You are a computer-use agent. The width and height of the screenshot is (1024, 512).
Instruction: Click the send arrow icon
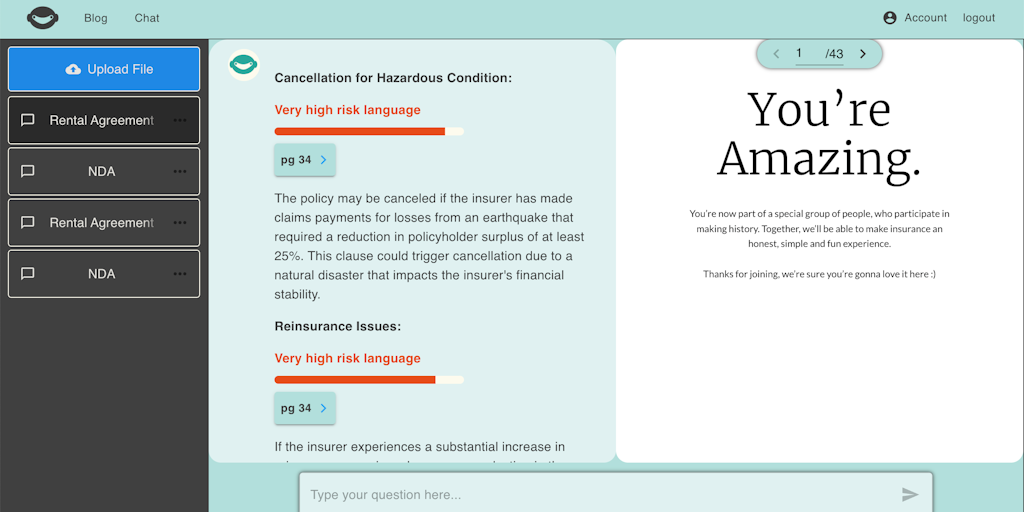tap(909, 494)
